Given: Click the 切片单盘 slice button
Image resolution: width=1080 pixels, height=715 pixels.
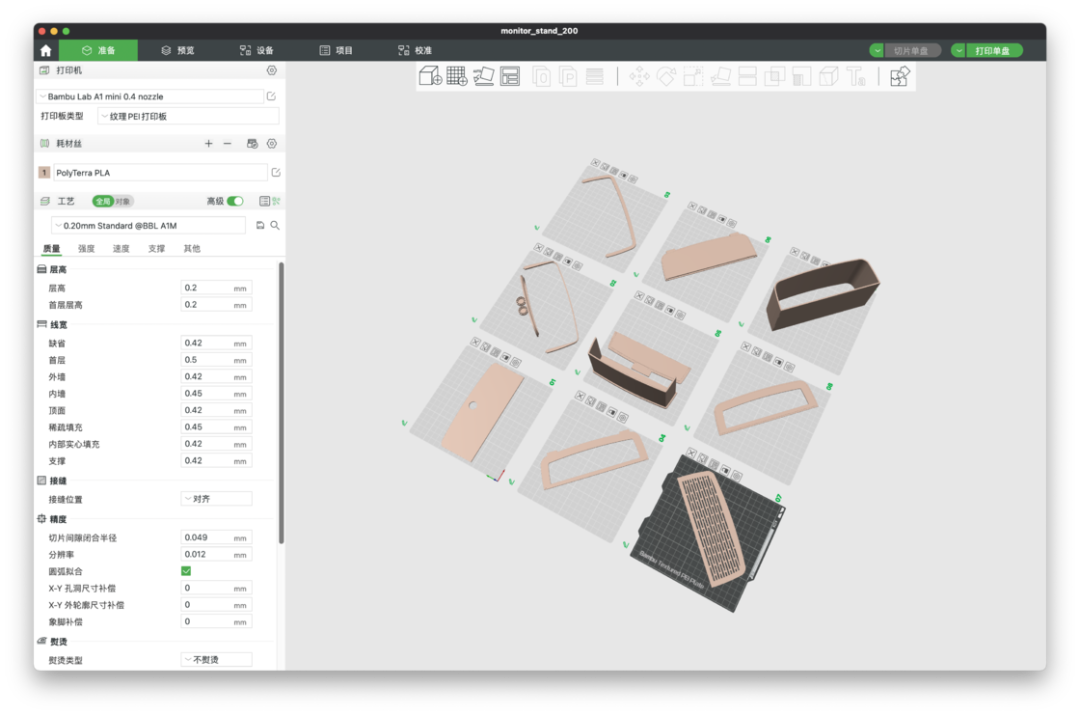Looking at the screenshot, I should point(911,50).
